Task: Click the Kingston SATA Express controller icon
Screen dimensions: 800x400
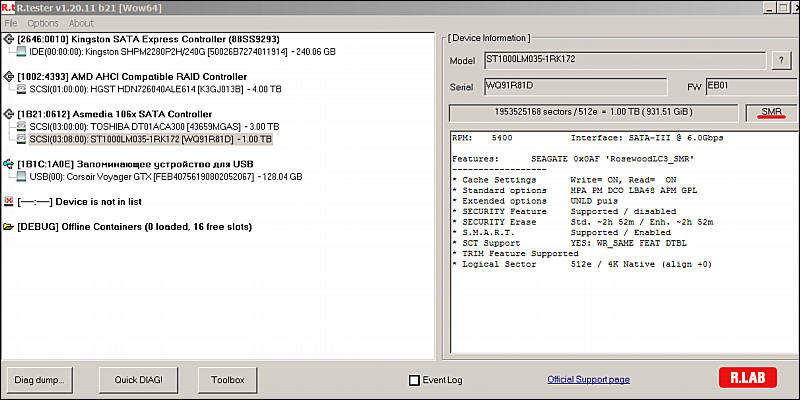Action: point(8,39)
